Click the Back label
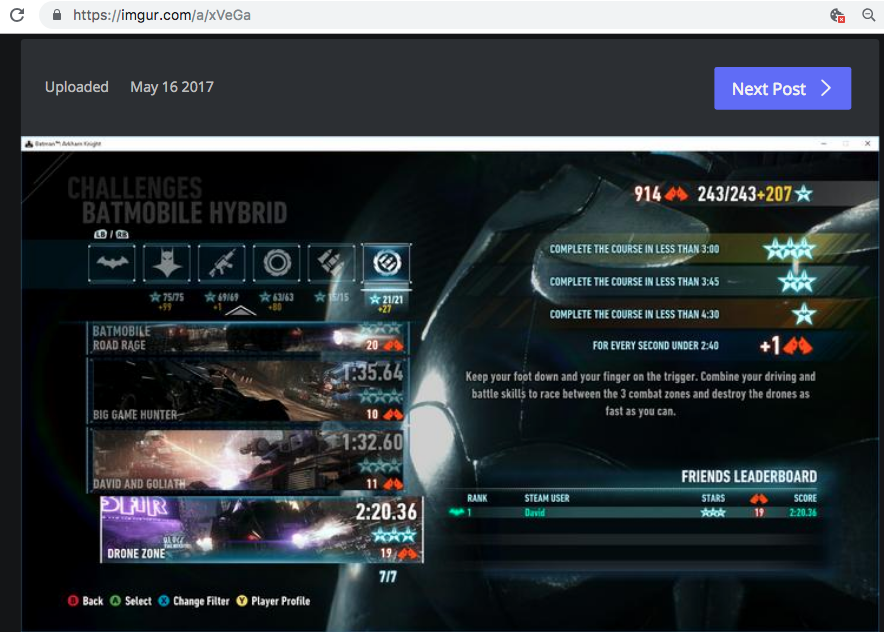884x632 pixels. [x=92, y=601]
